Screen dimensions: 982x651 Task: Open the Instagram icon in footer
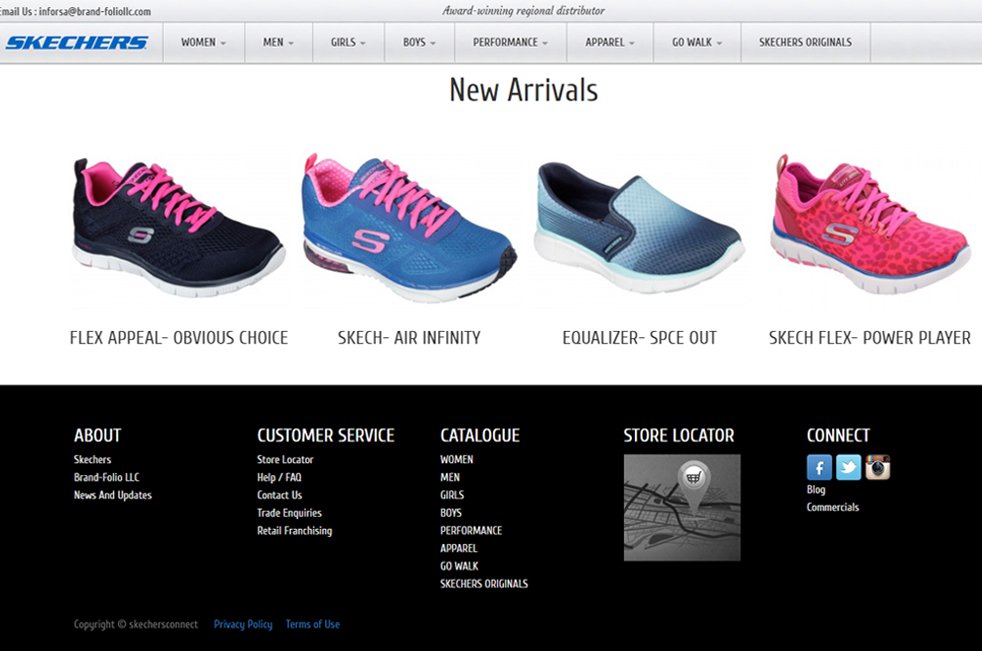click(x=877, y=467)
